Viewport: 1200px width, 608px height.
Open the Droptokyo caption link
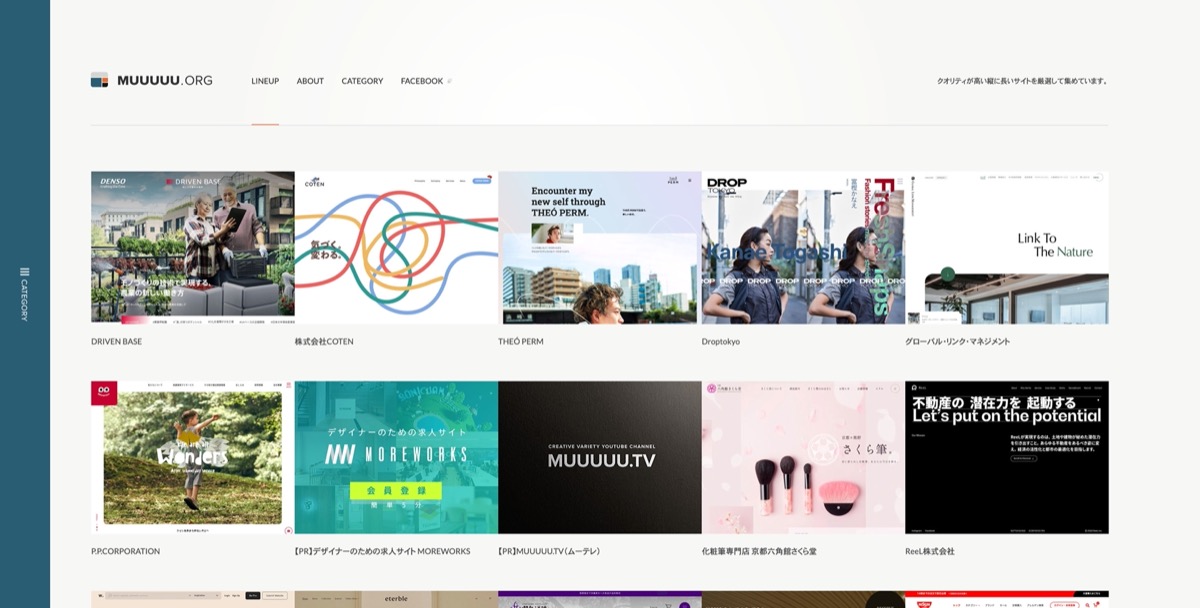722,342
